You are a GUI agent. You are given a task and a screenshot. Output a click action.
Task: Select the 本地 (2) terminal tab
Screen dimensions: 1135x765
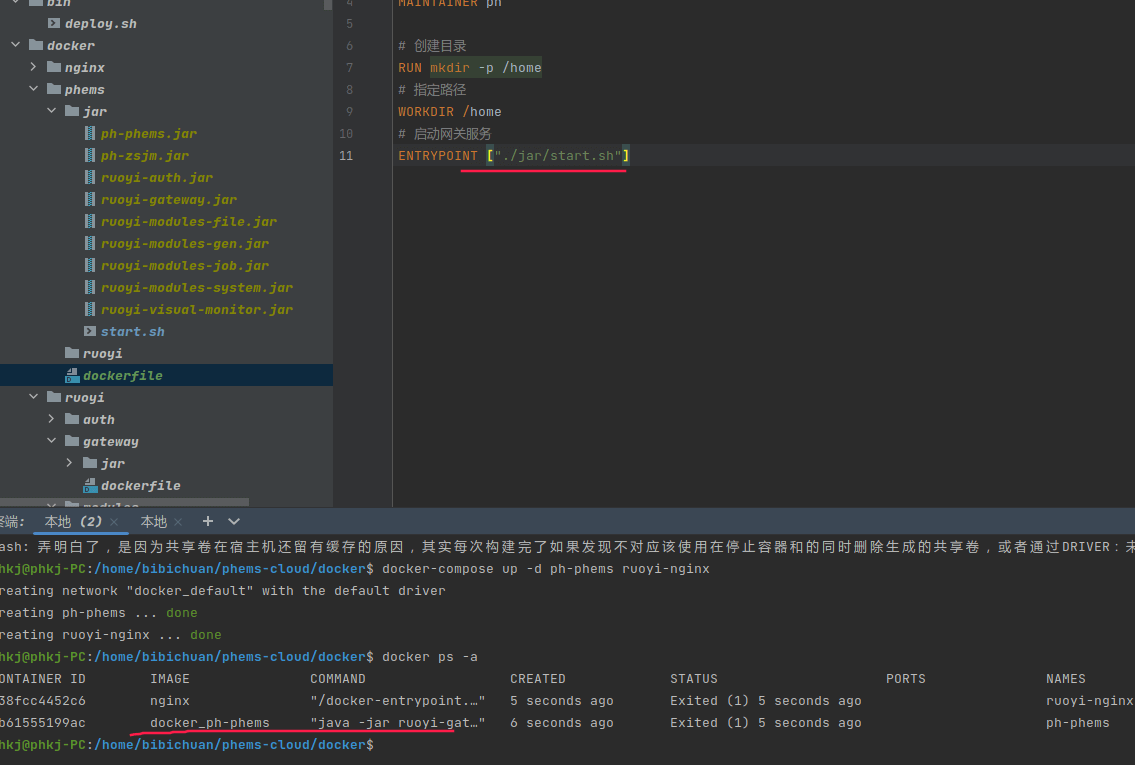click(x=72, y=521)
